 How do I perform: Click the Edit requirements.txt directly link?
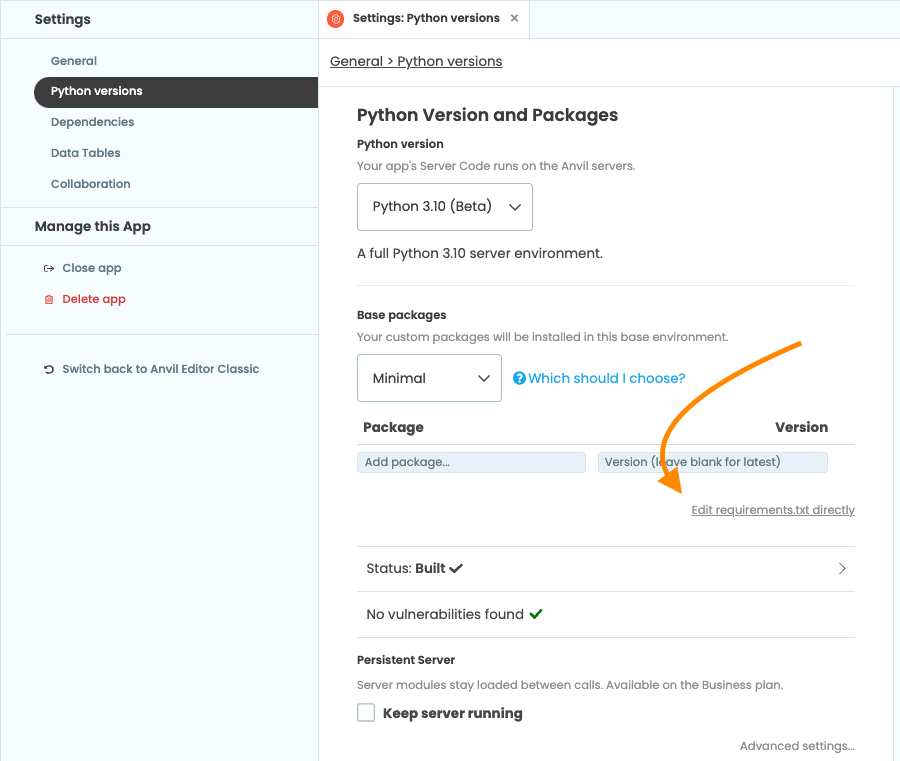coord(773,510)
